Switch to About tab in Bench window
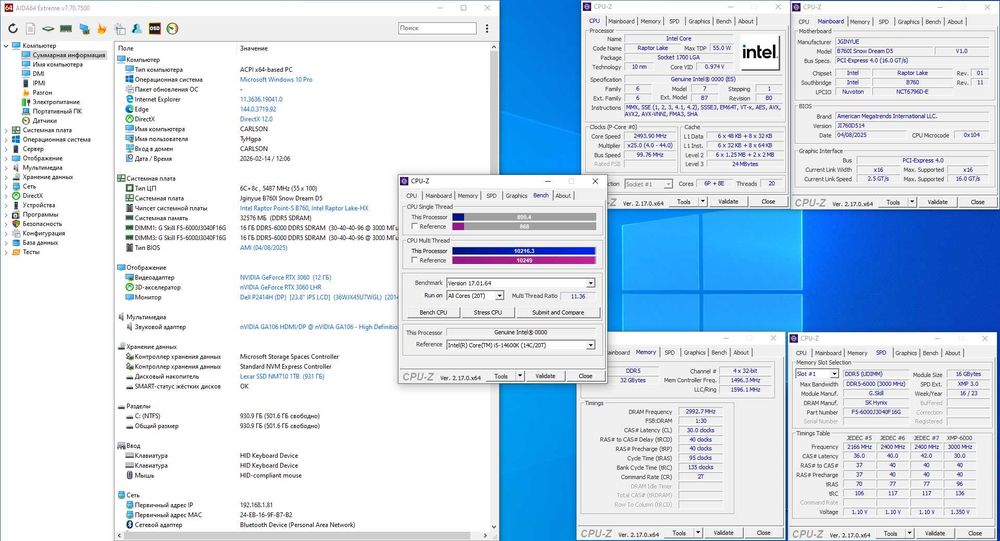1000x541 pixels. (x=562, y=196)
